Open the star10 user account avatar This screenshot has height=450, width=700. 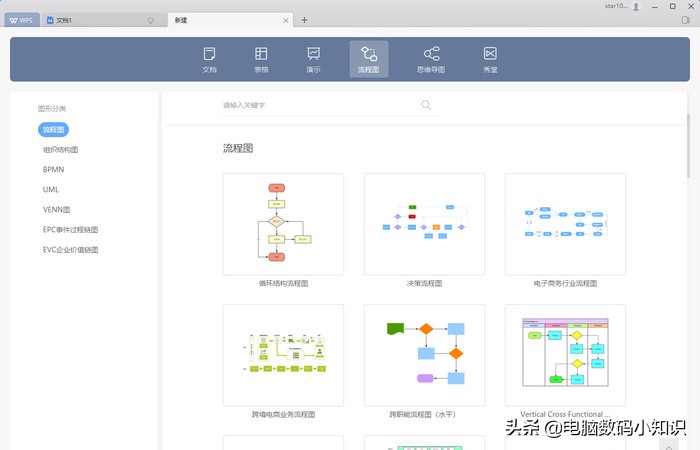636,6
